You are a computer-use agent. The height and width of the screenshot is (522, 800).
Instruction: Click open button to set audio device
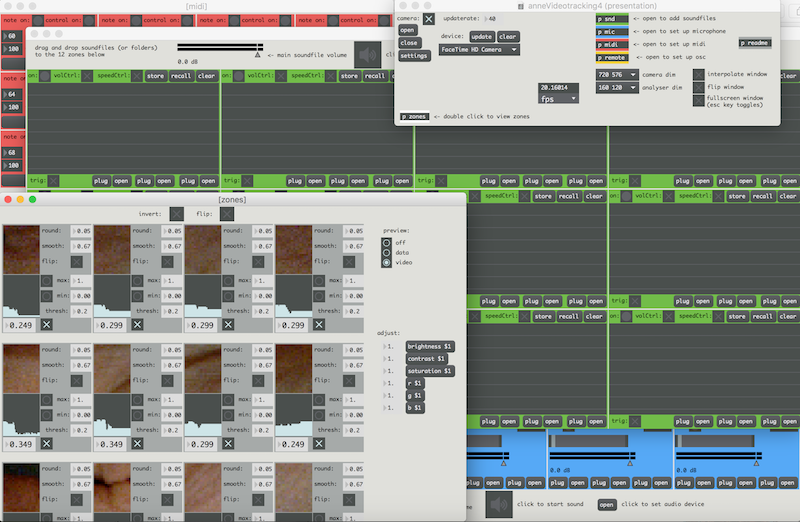pyautogui.click(x=606, y=505)
